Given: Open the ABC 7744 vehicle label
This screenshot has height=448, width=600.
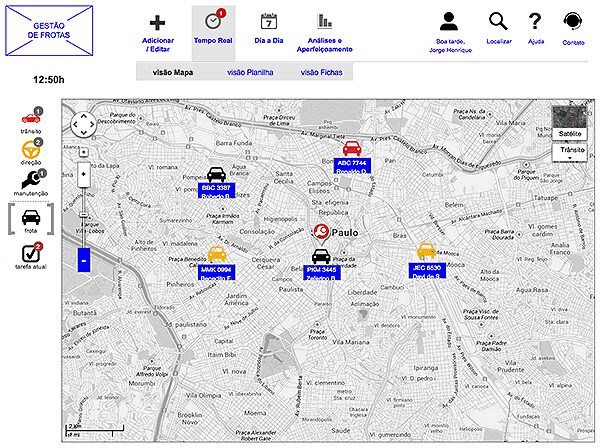Looking at the screenshot, I should 352,166.
